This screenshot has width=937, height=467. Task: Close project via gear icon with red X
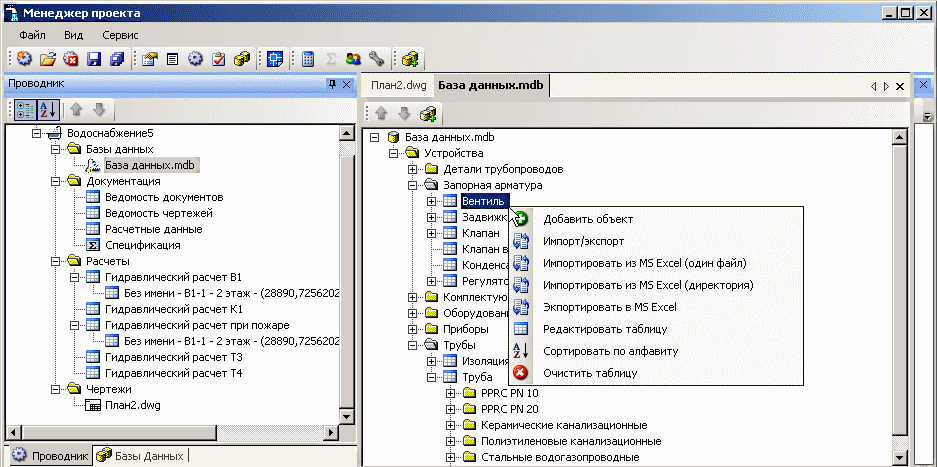tap(71, 59)
